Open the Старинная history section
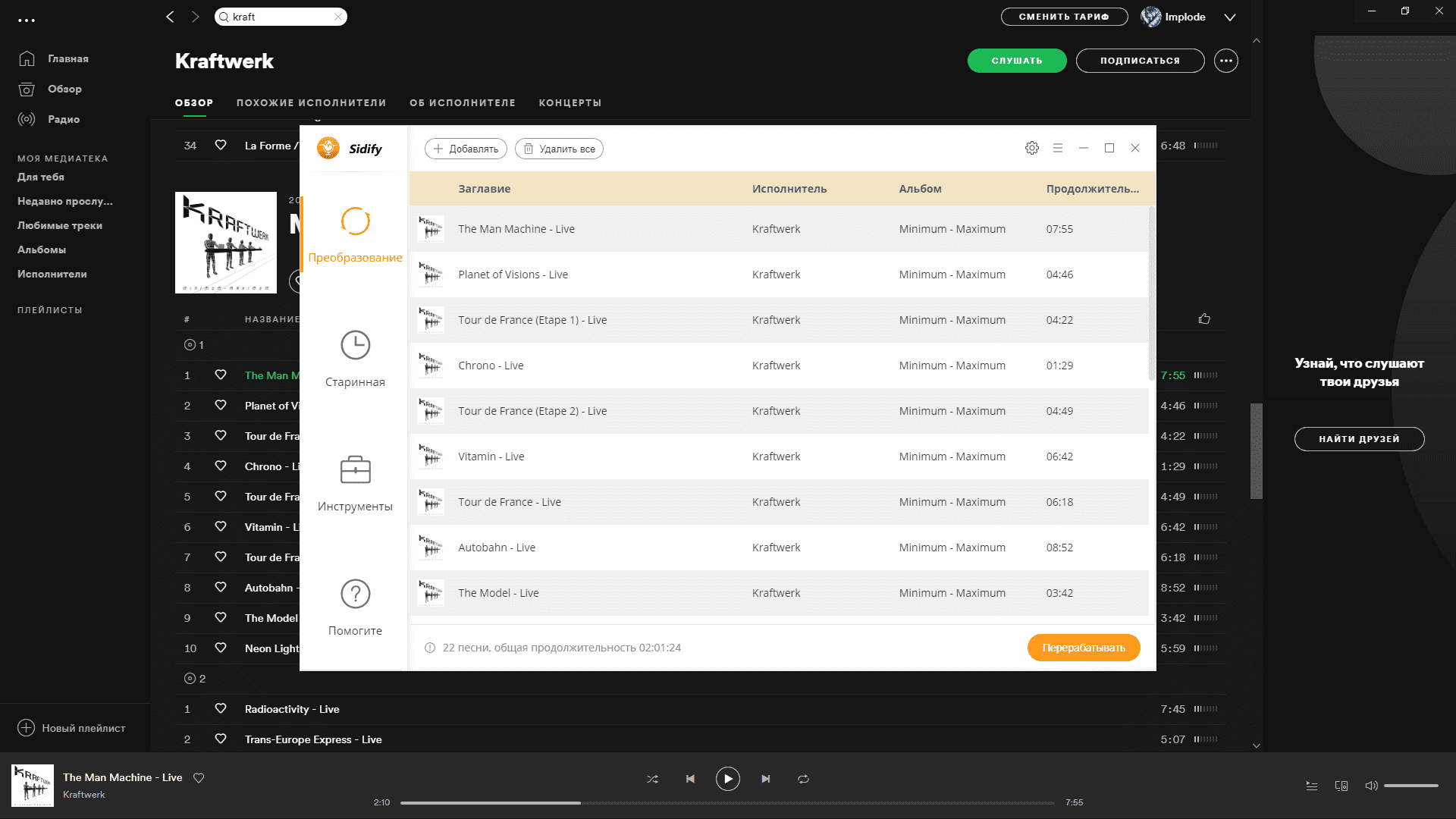1456x819 pixels. point(355,359)
